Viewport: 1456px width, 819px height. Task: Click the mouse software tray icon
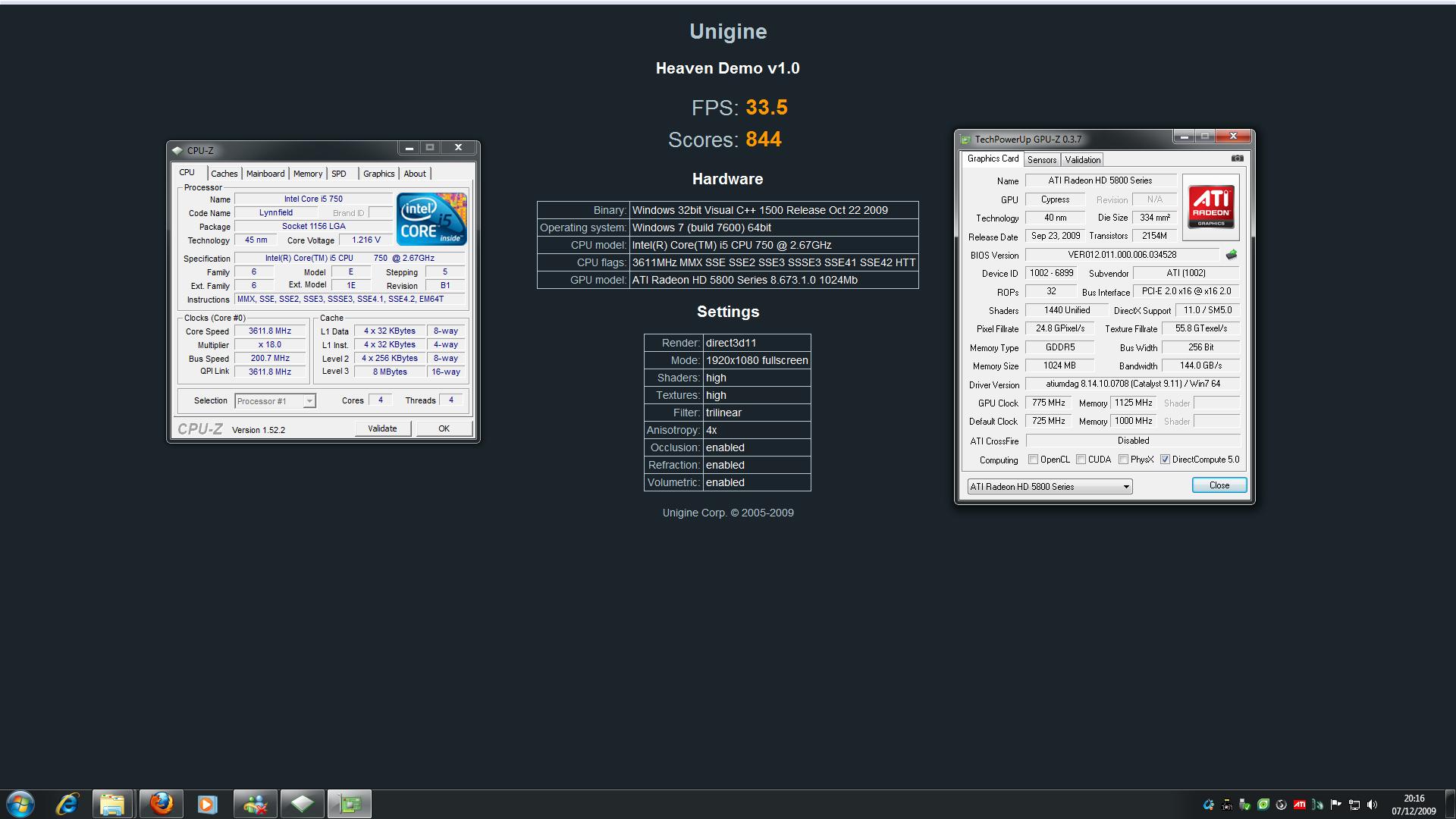pos(1317,805)
